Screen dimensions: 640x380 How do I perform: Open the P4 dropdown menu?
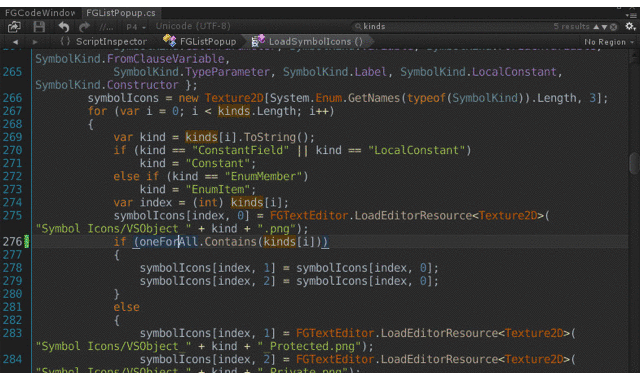[136, 27]
